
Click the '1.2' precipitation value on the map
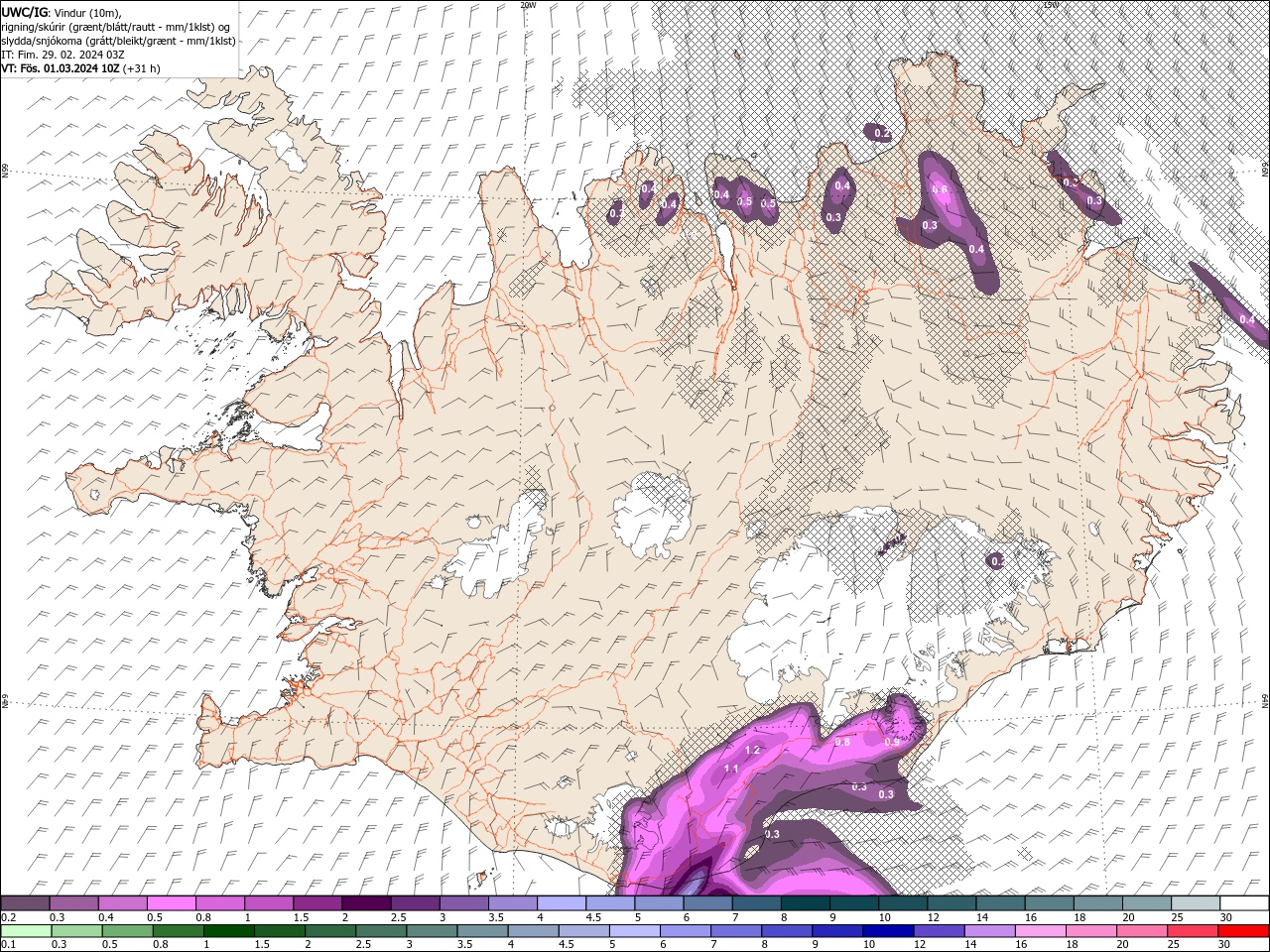(751, 750)
